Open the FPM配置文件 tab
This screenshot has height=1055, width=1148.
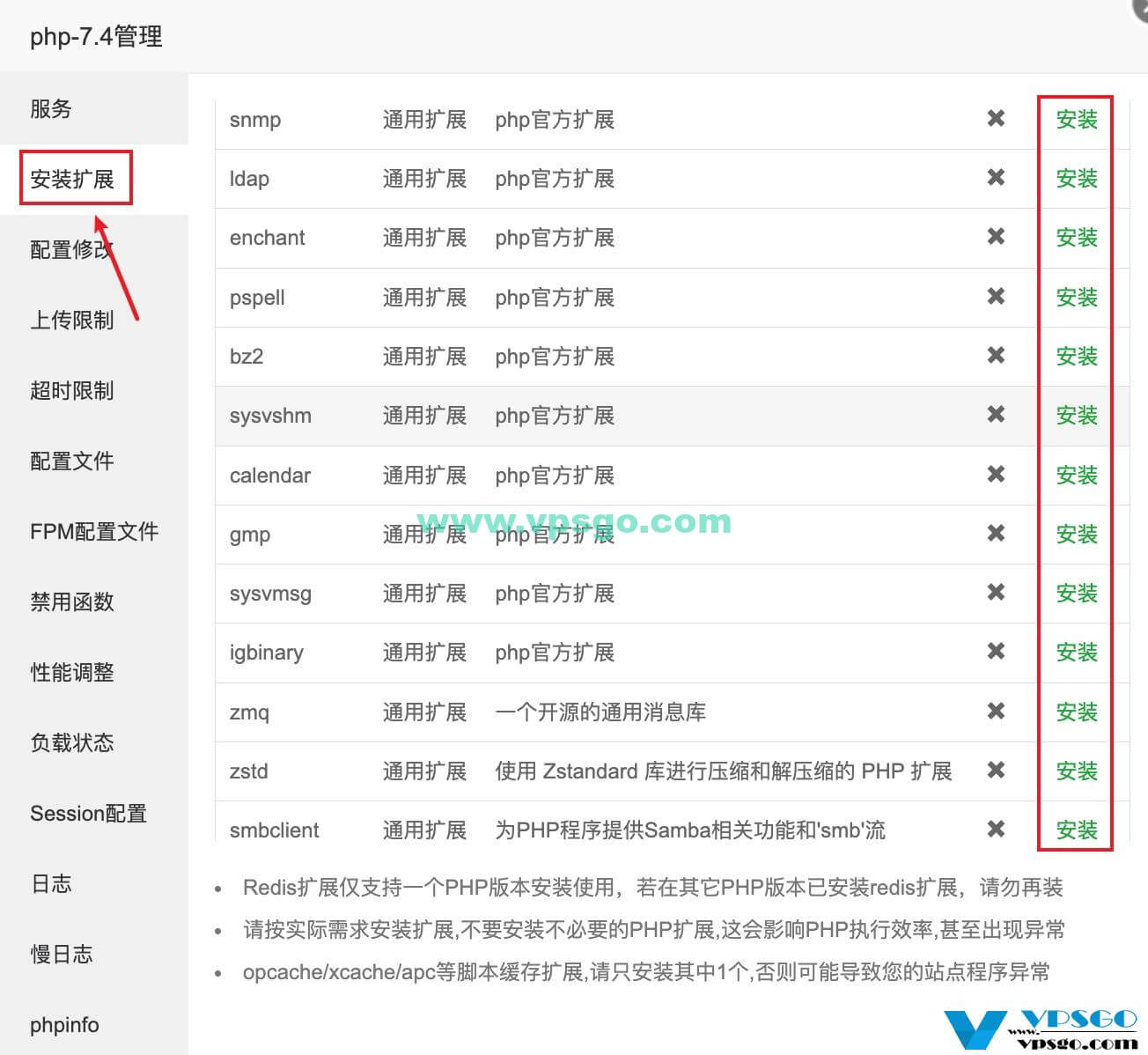click(94, 532)
